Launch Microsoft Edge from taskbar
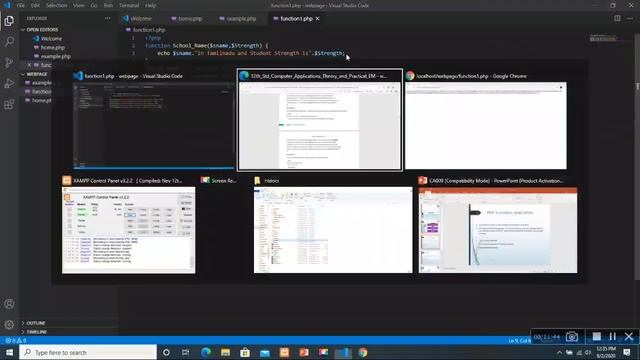 [206, 352]
